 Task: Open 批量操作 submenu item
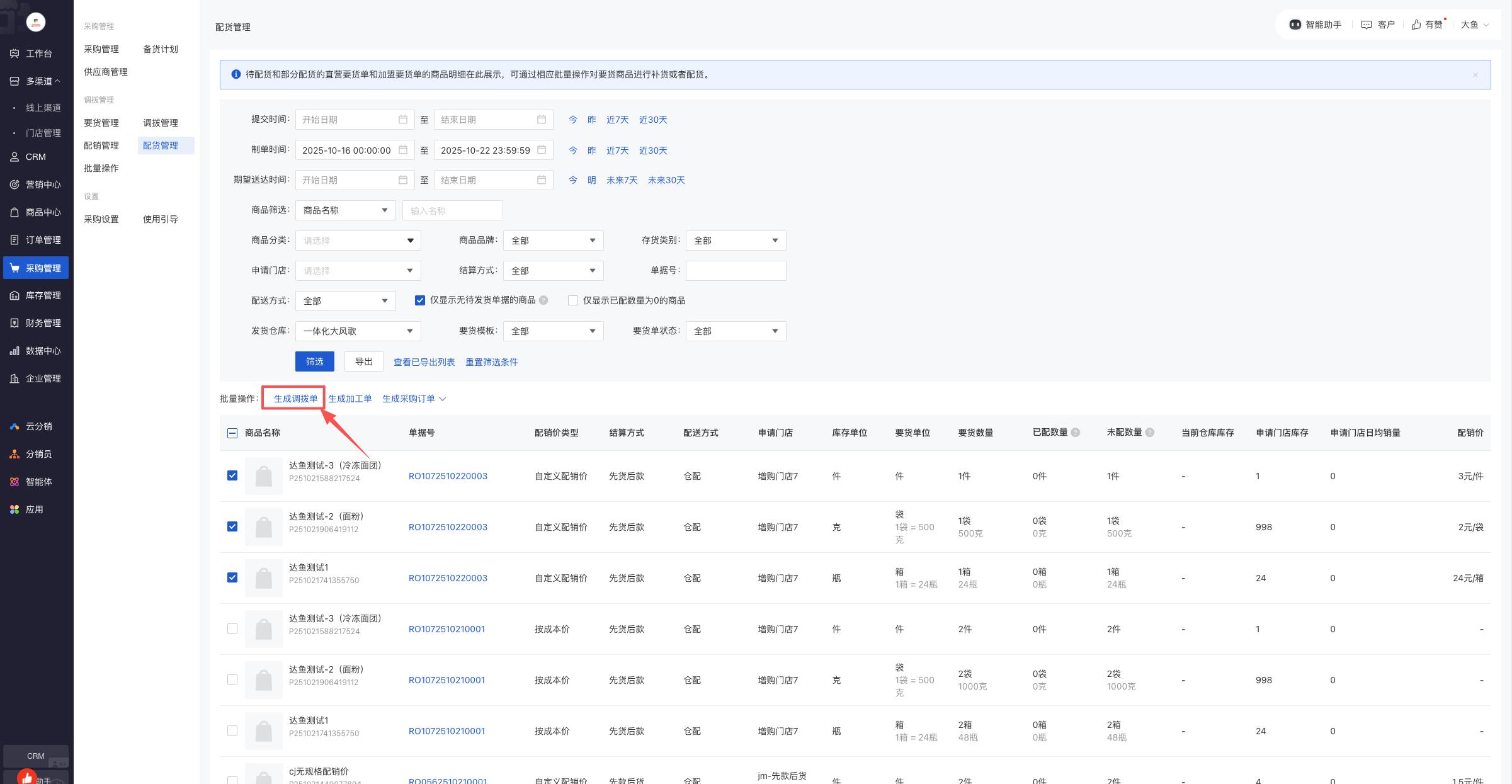(101, 168)
